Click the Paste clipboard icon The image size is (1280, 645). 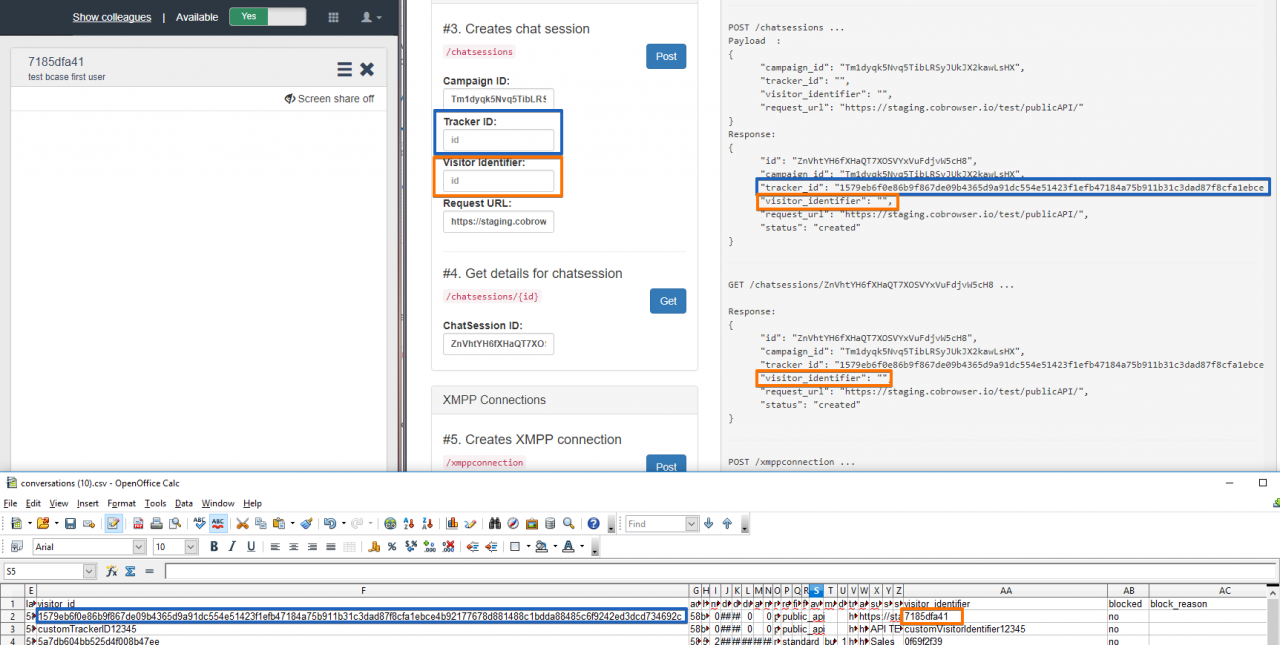click(278, 523)
